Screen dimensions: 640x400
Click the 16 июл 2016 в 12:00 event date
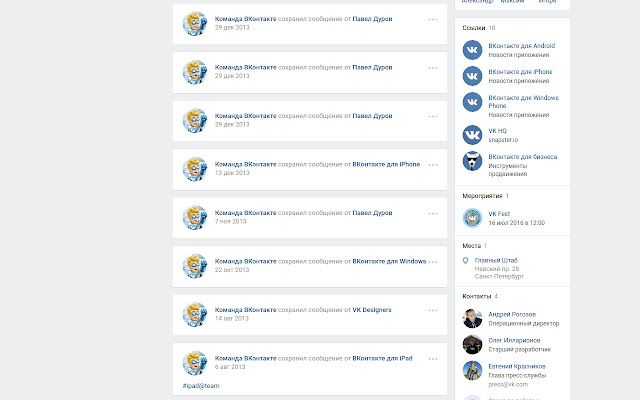pyautogui.click(x=517, y=223)
